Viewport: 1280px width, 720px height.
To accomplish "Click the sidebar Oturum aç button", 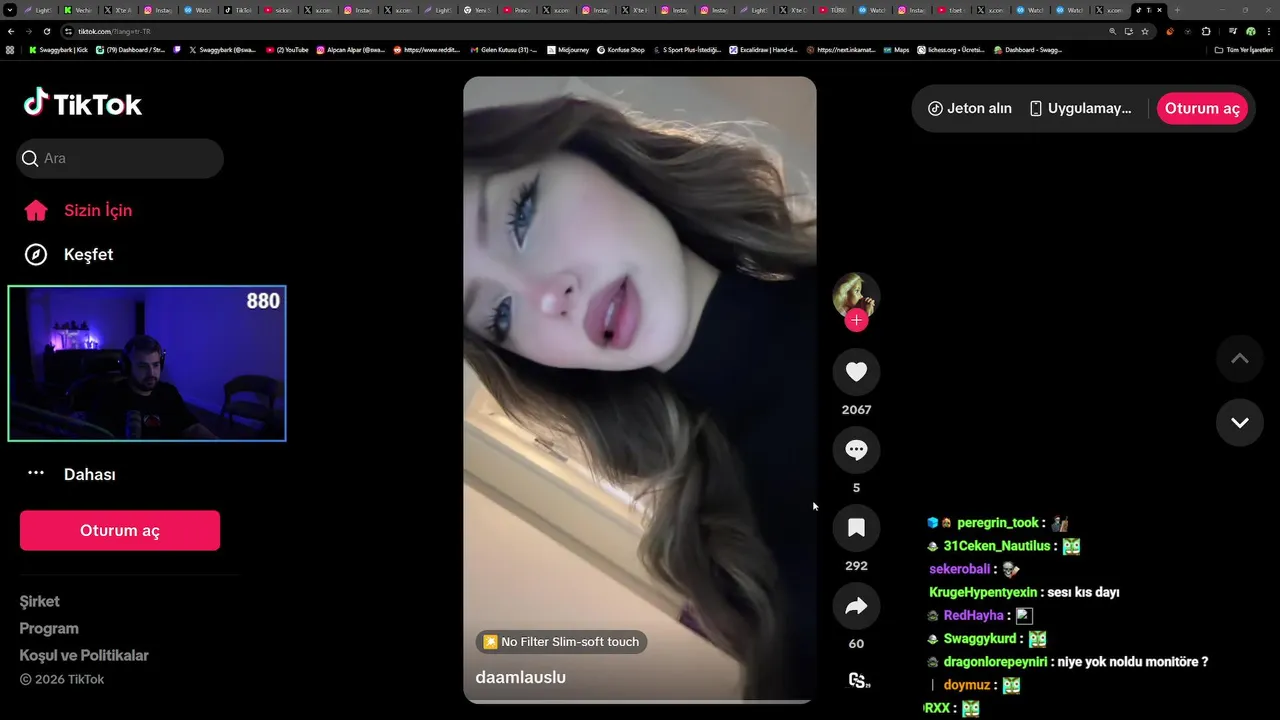I will coord(120,530).
